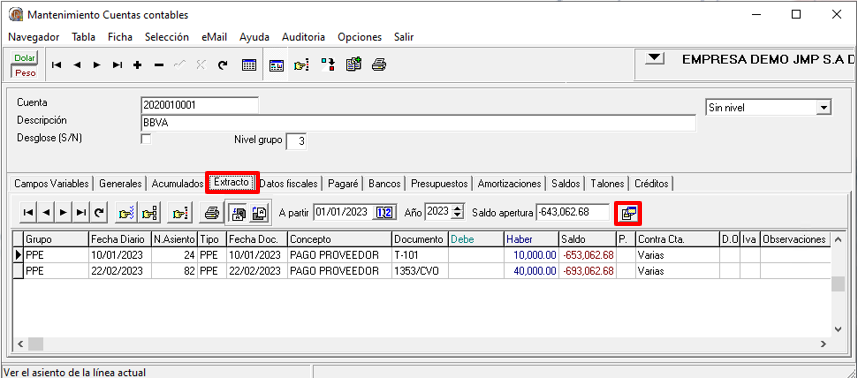
Task: Switch to the Generales tab
Action: coord(121,184)
